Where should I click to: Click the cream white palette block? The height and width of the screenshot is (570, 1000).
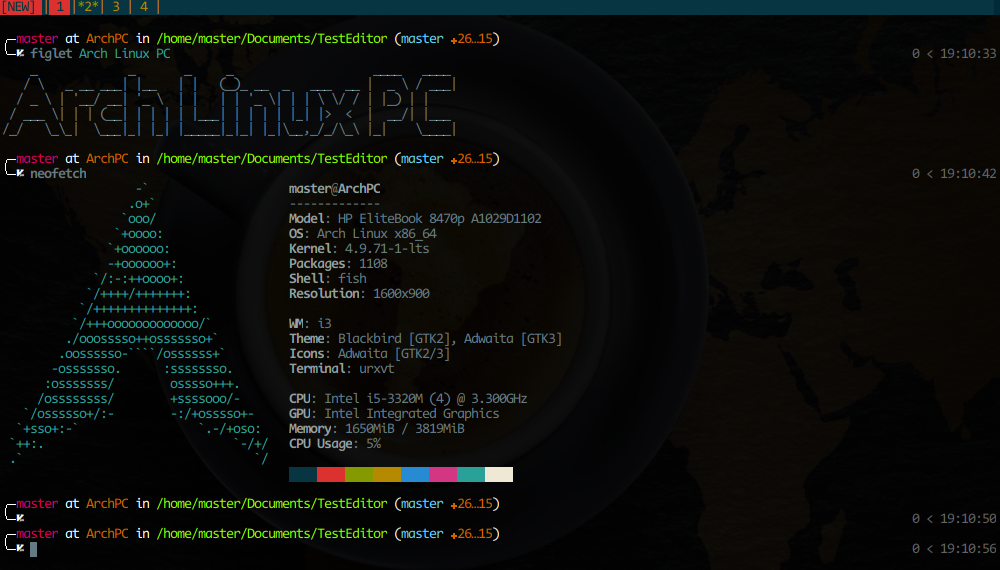[499, 474]
